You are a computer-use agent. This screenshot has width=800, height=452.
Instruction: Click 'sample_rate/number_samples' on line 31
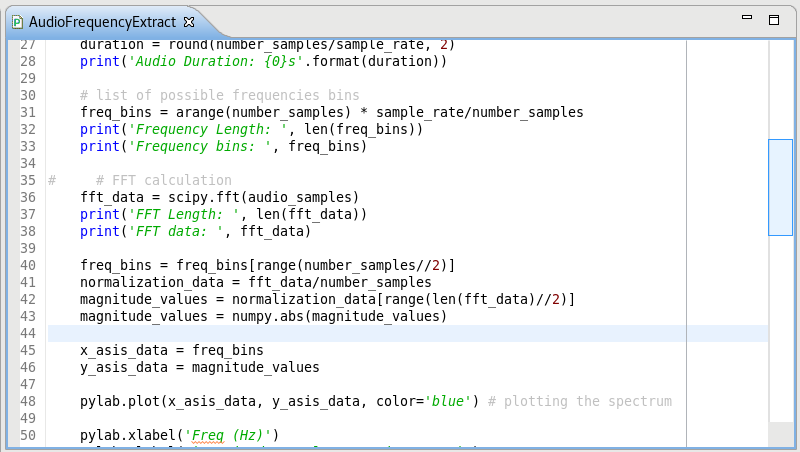tap(480, 112)
